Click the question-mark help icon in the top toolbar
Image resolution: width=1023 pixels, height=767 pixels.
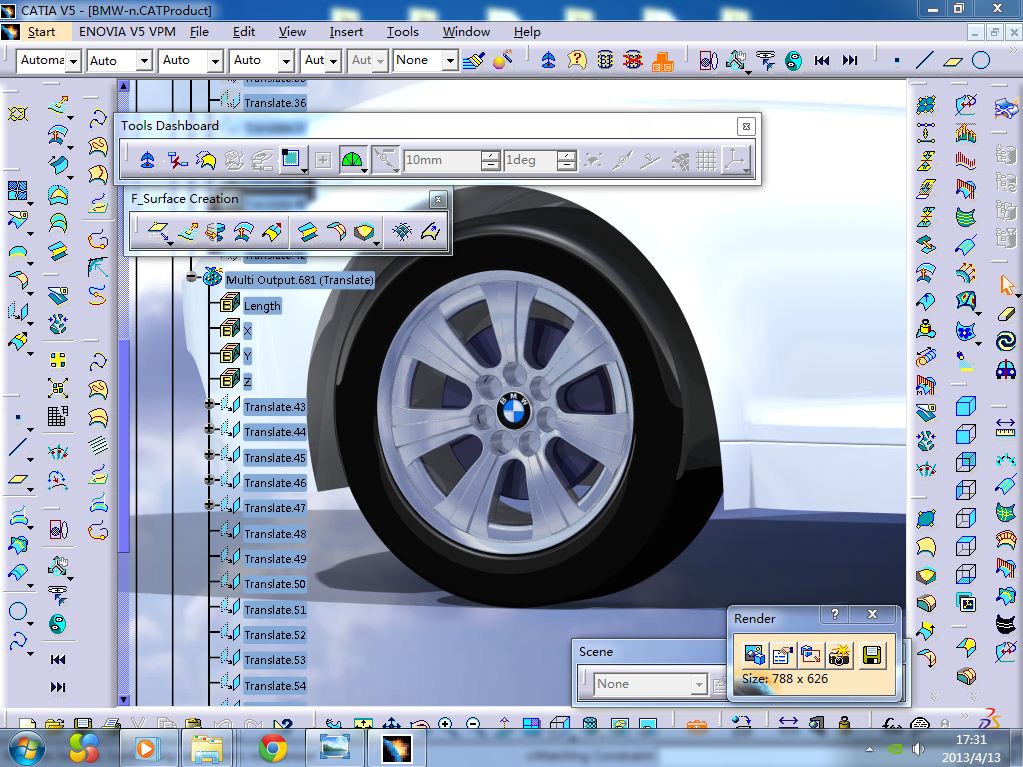point(577,61)
